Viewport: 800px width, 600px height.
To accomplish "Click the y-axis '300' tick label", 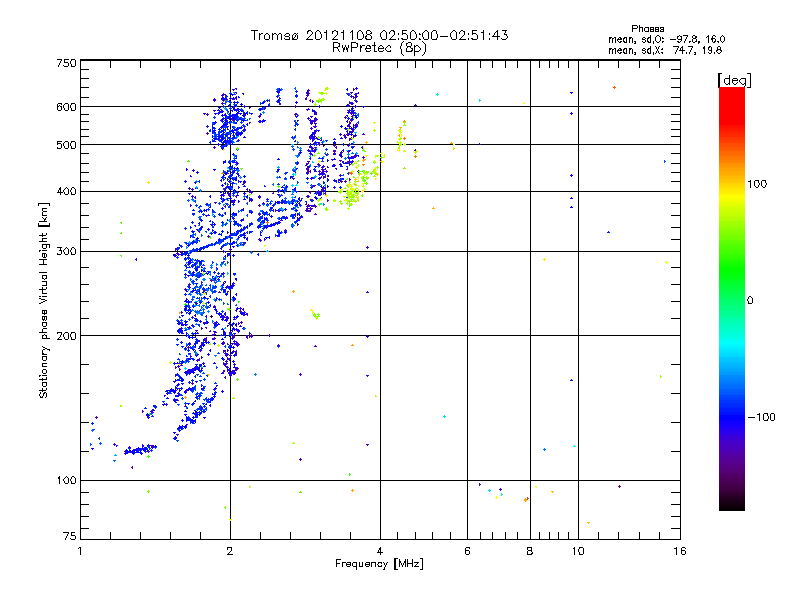I will pos(66,252).
